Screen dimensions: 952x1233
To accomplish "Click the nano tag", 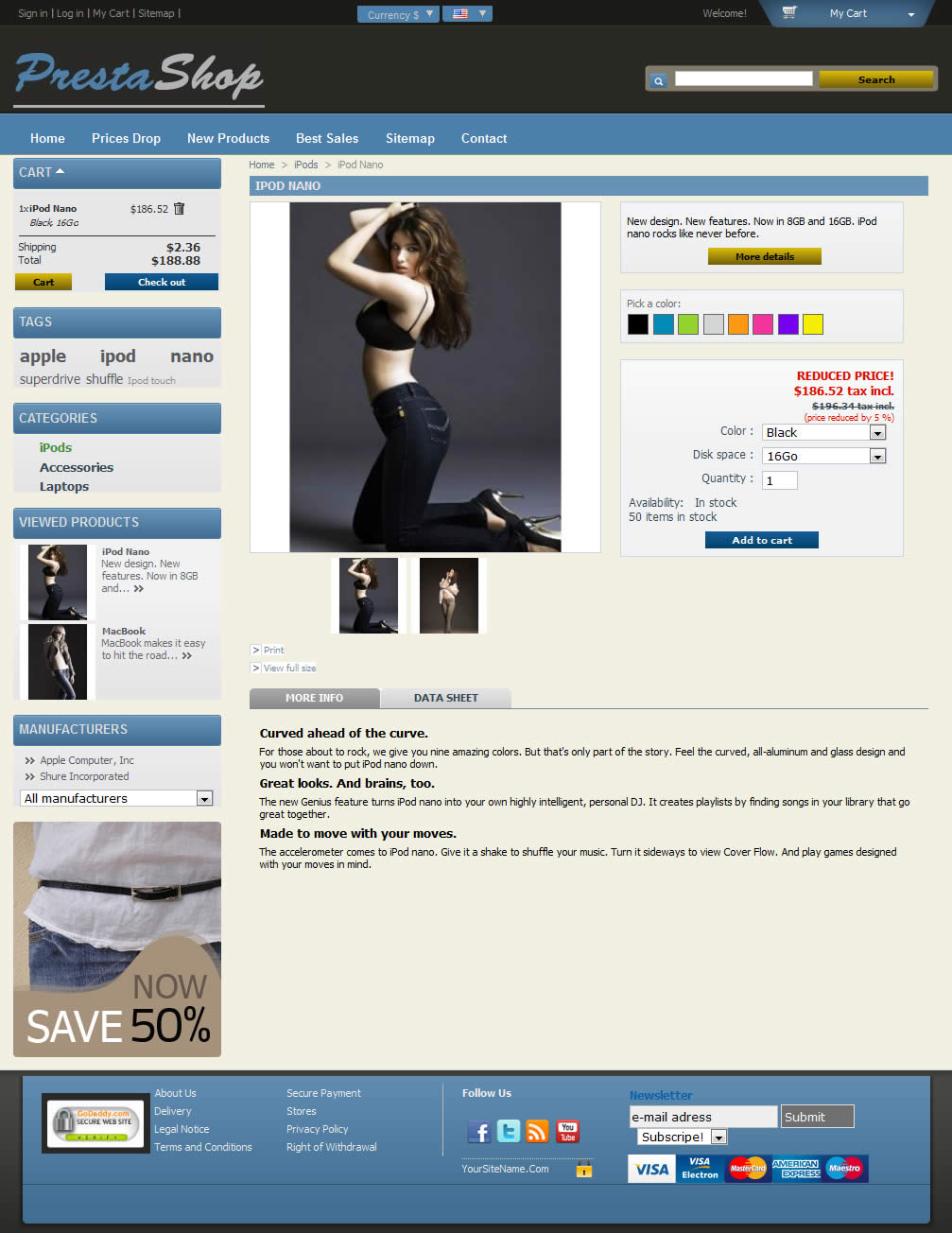I will 192,356.
